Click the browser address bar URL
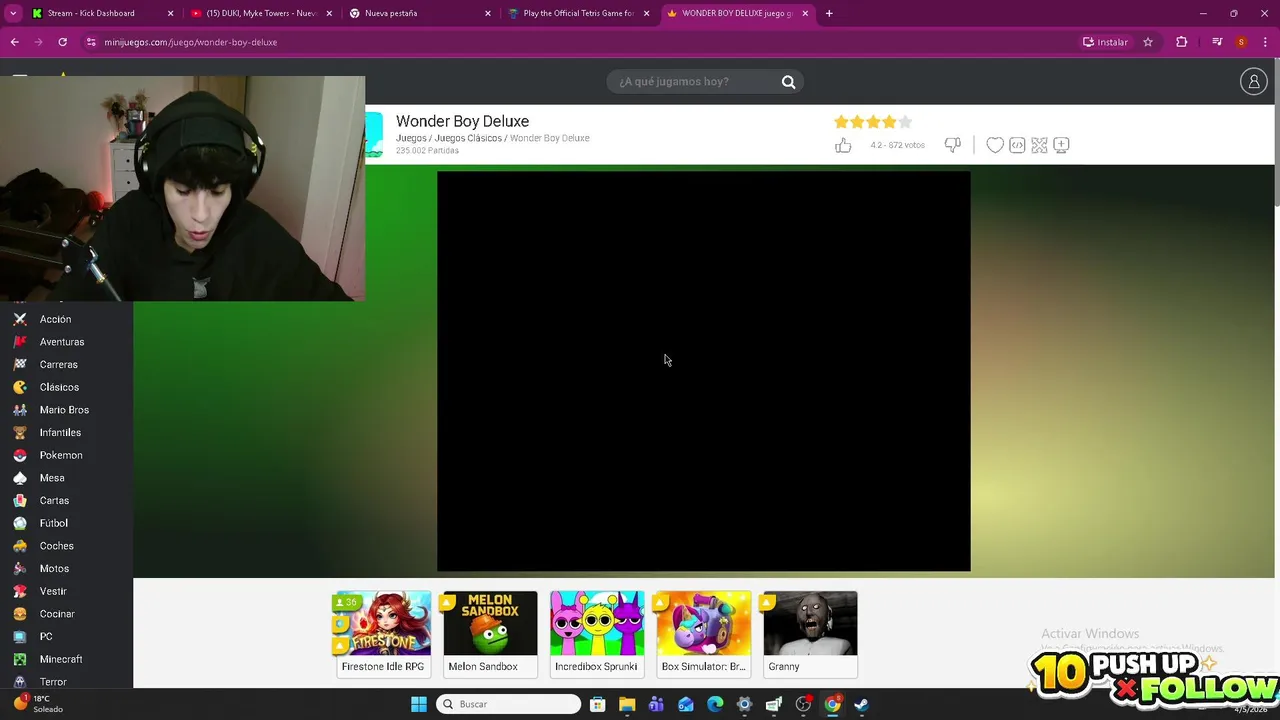 pyautogui.click(x=190, y=42)
